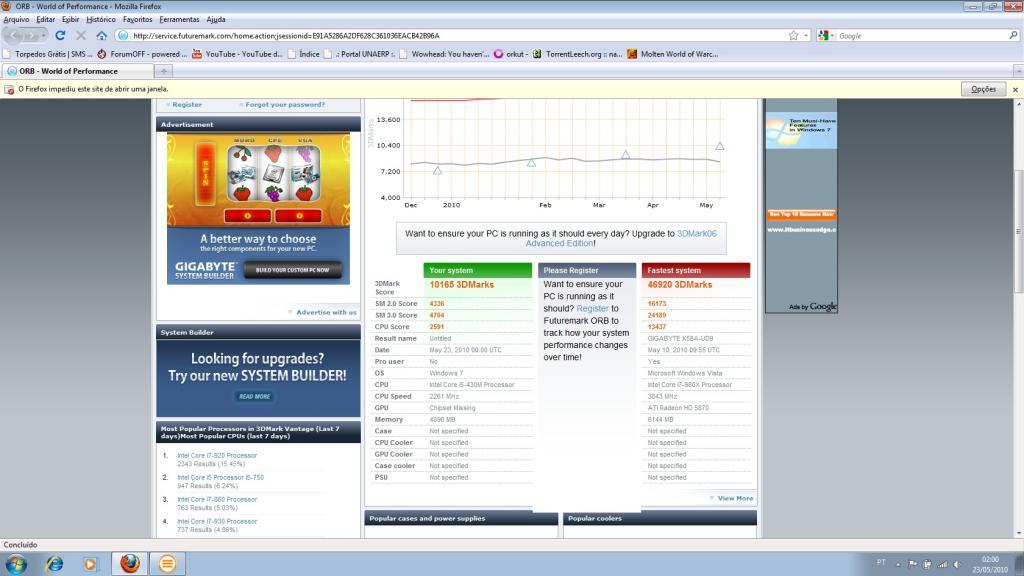The image size is (1024, 576).
Task: Open Portal UNAERP bookmark
Action: 359,54
